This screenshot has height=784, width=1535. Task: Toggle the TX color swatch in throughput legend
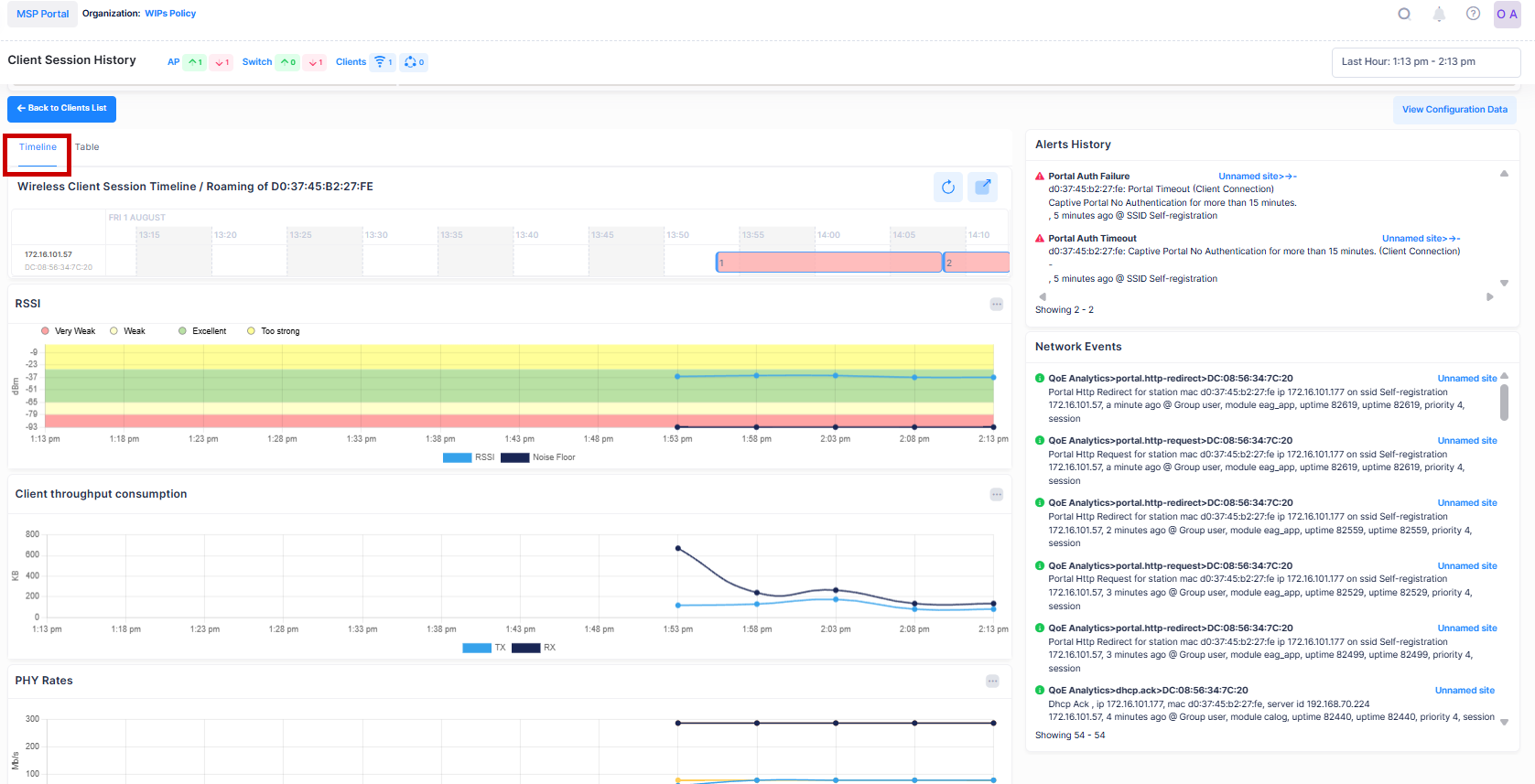coord(477,648)
